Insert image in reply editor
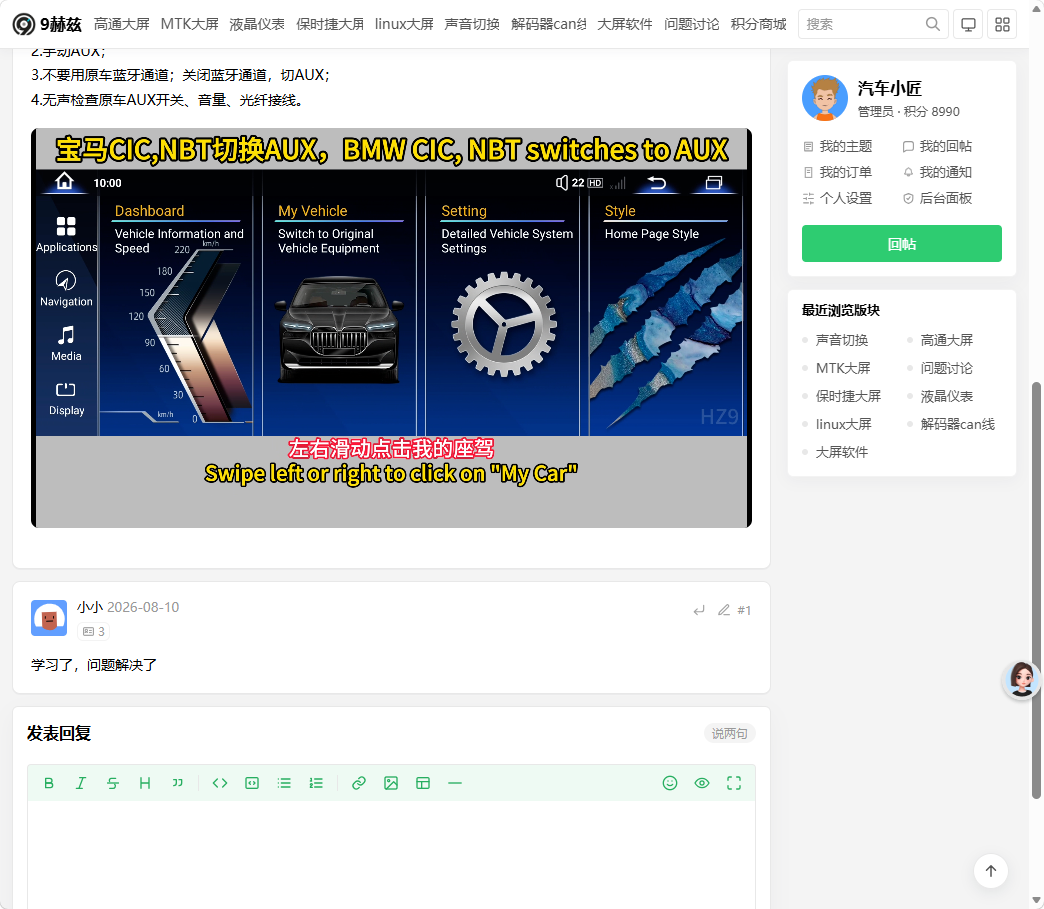This screenshot has height=909, width=1044. click(391, 783)
